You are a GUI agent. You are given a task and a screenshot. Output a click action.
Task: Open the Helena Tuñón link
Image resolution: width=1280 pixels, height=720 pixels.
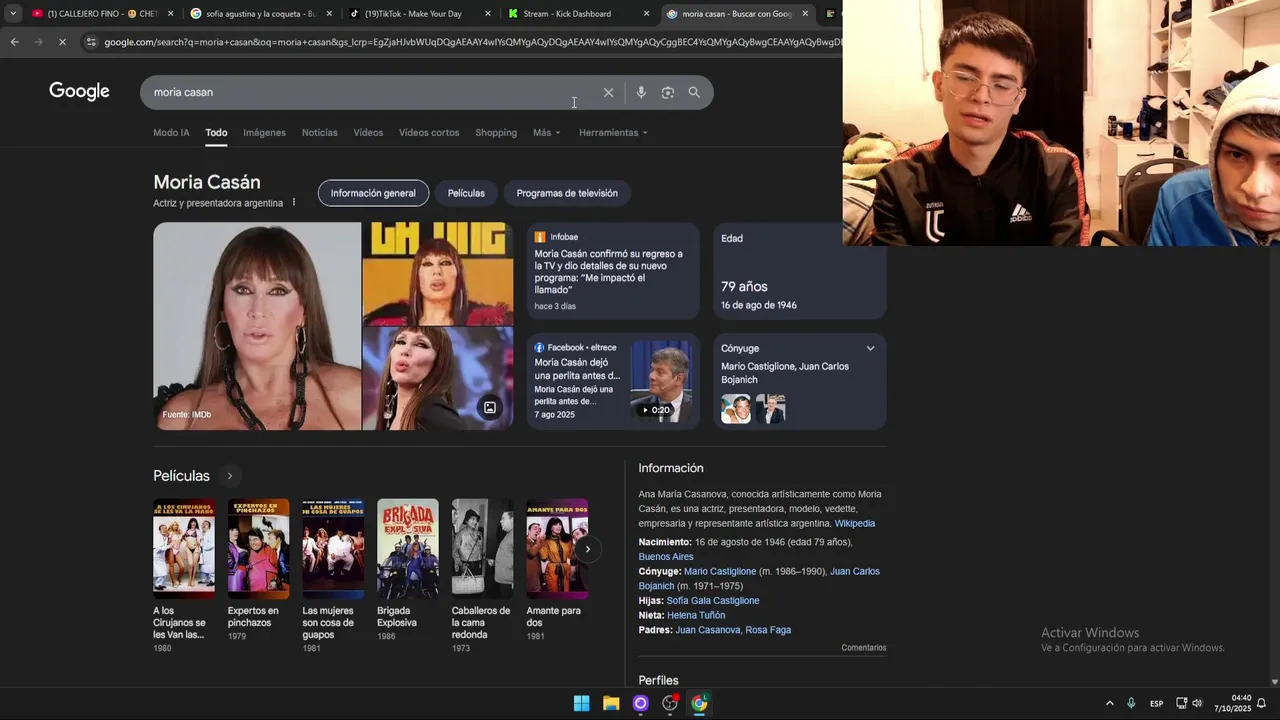click(x=696, y=615)
